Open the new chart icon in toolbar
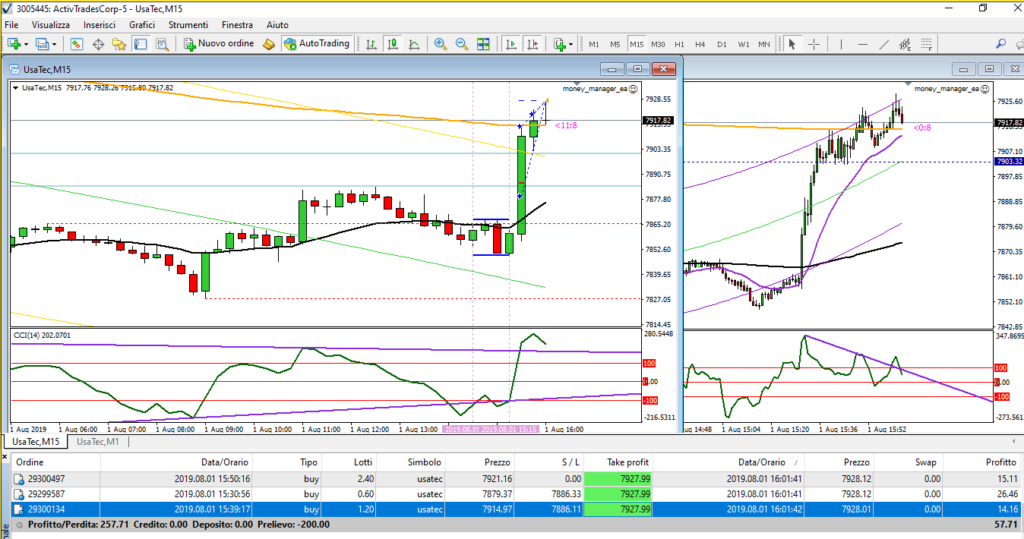Viewport: 1024px width, 539px height. pos(14,44)
